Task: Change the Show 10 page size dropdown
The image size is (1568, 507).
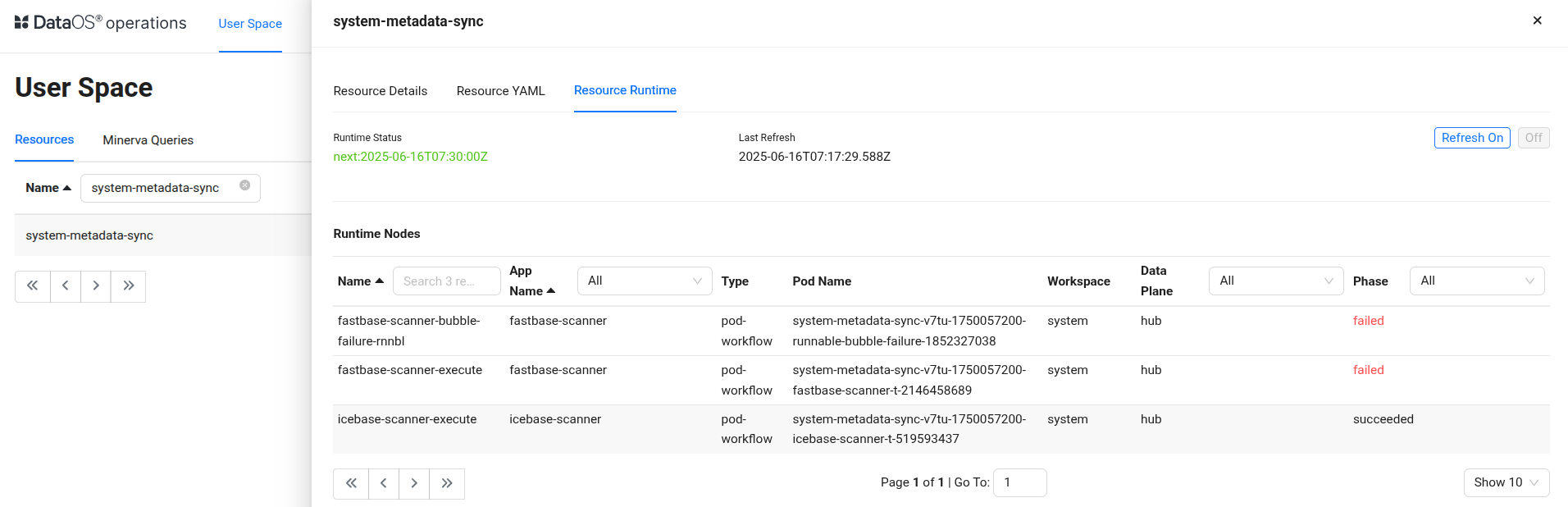Action: [1506, 482]
